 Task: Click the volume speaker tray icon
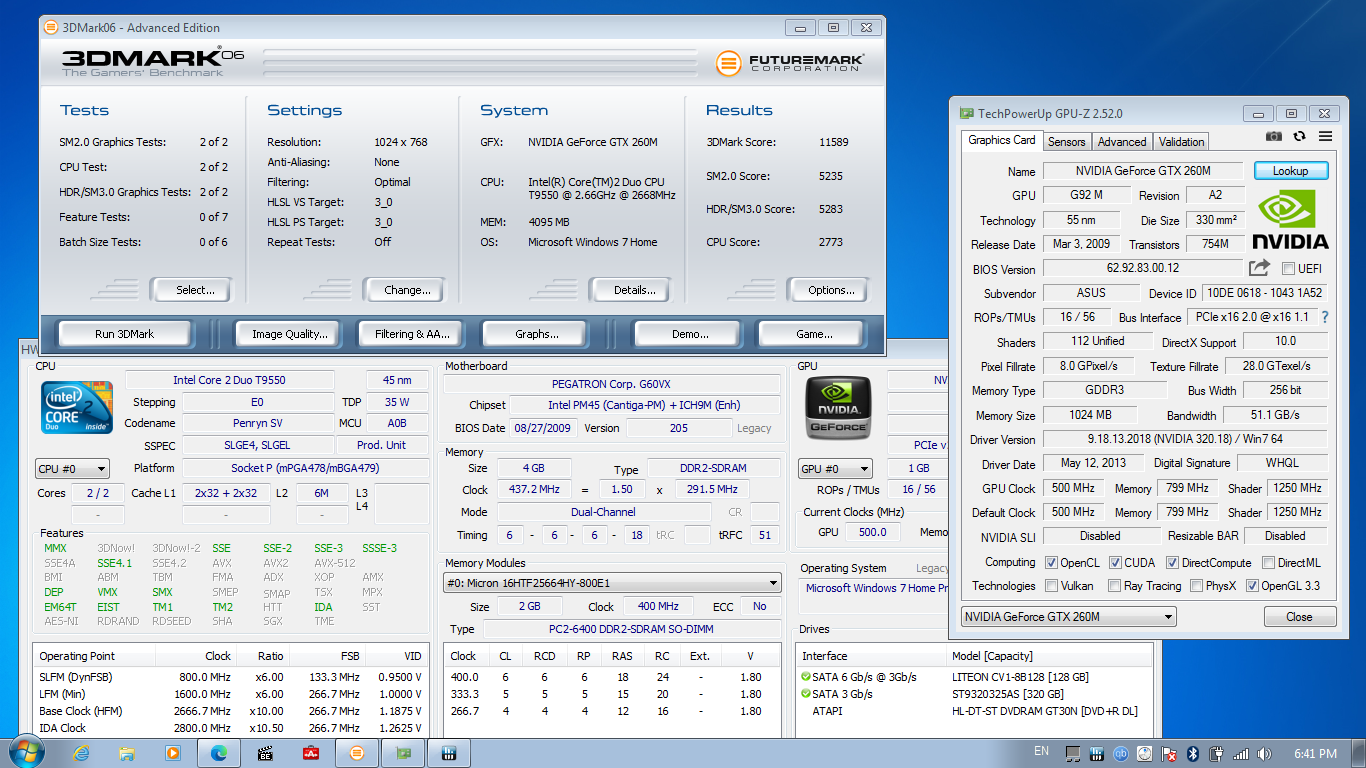point(1265,754)
